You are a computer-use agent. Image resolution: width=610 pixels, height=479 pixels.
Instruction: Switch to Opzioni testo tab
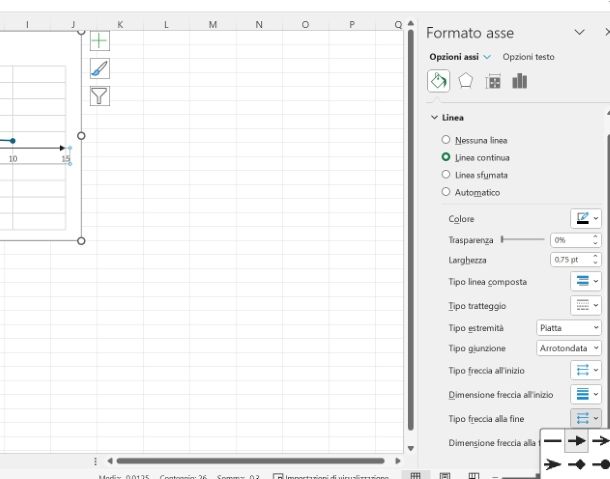pos(528,57)
